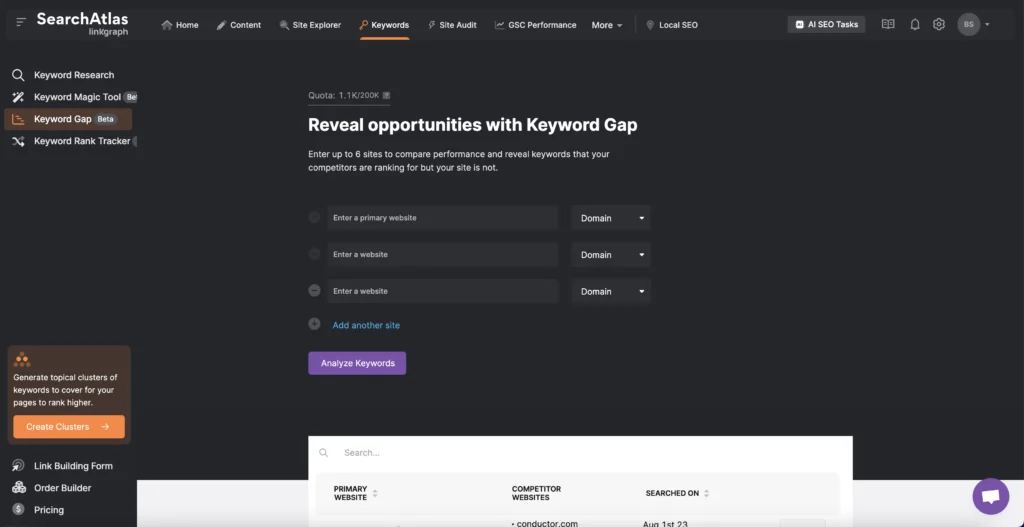The width and height of the screenshot is (1024, 527).
Task: Click the Keyword Gap chart icon
Action: click(x=18, y=120)
